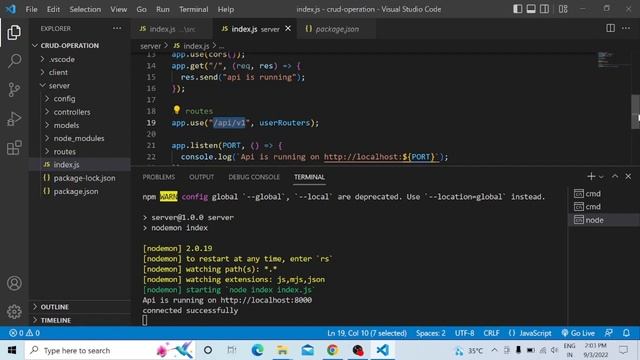Open editor More Actions ellipsis
This screenshot has height=360, width=640.
[626, 28]
